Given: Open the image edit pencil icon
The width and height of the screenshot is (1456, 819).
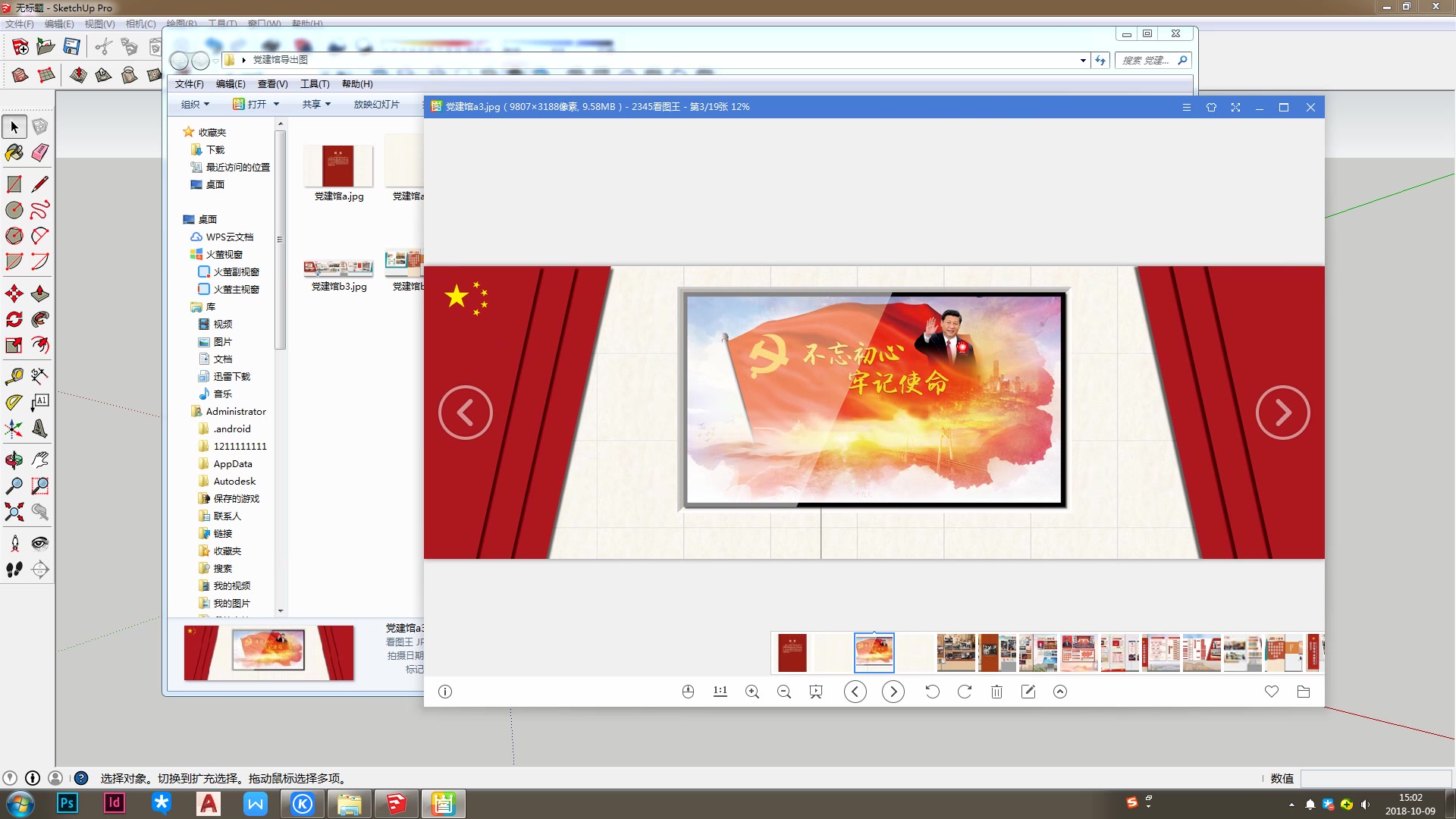Looking at the screenshot, I should pyautogui.click(x=1028, y=692).
